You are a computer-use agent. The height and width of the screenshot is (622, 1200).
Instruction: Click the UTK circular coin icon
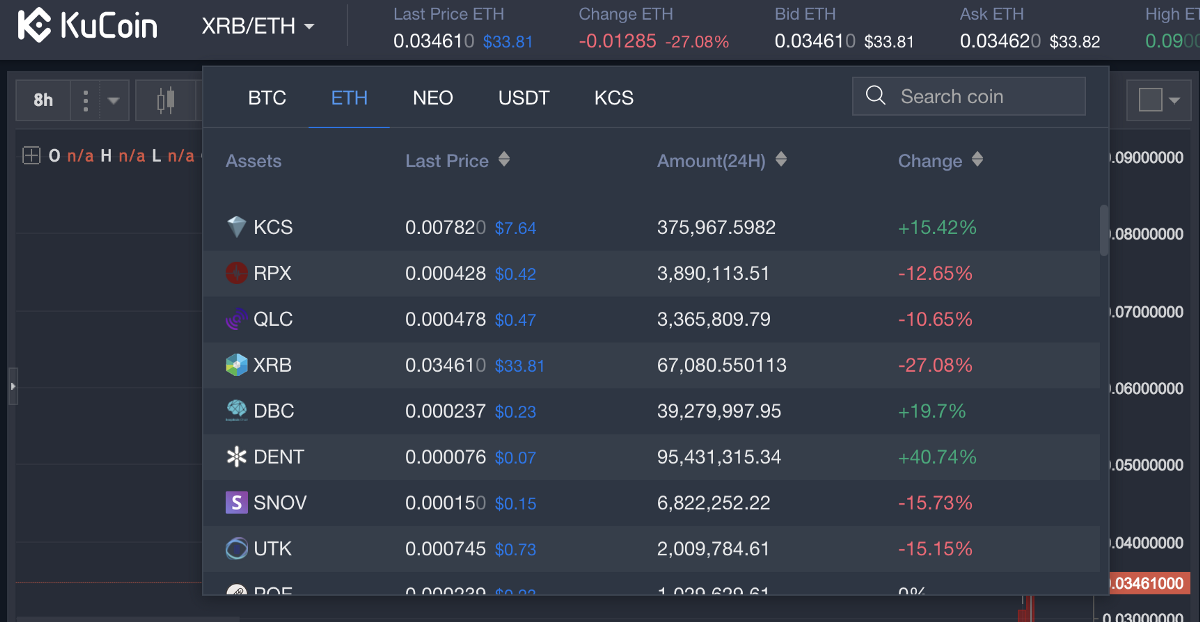(236, 548)
